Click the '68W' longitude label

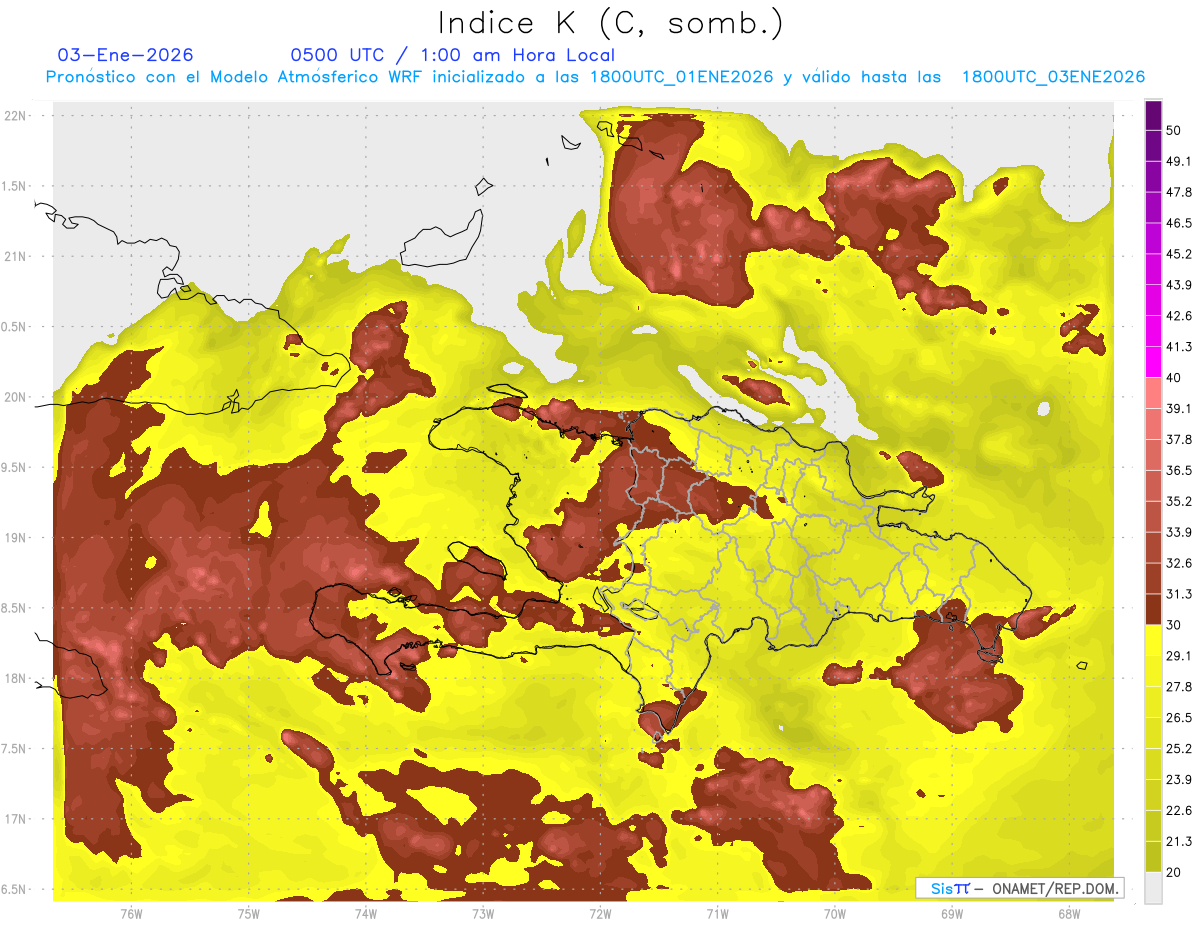coord(1069,913)
